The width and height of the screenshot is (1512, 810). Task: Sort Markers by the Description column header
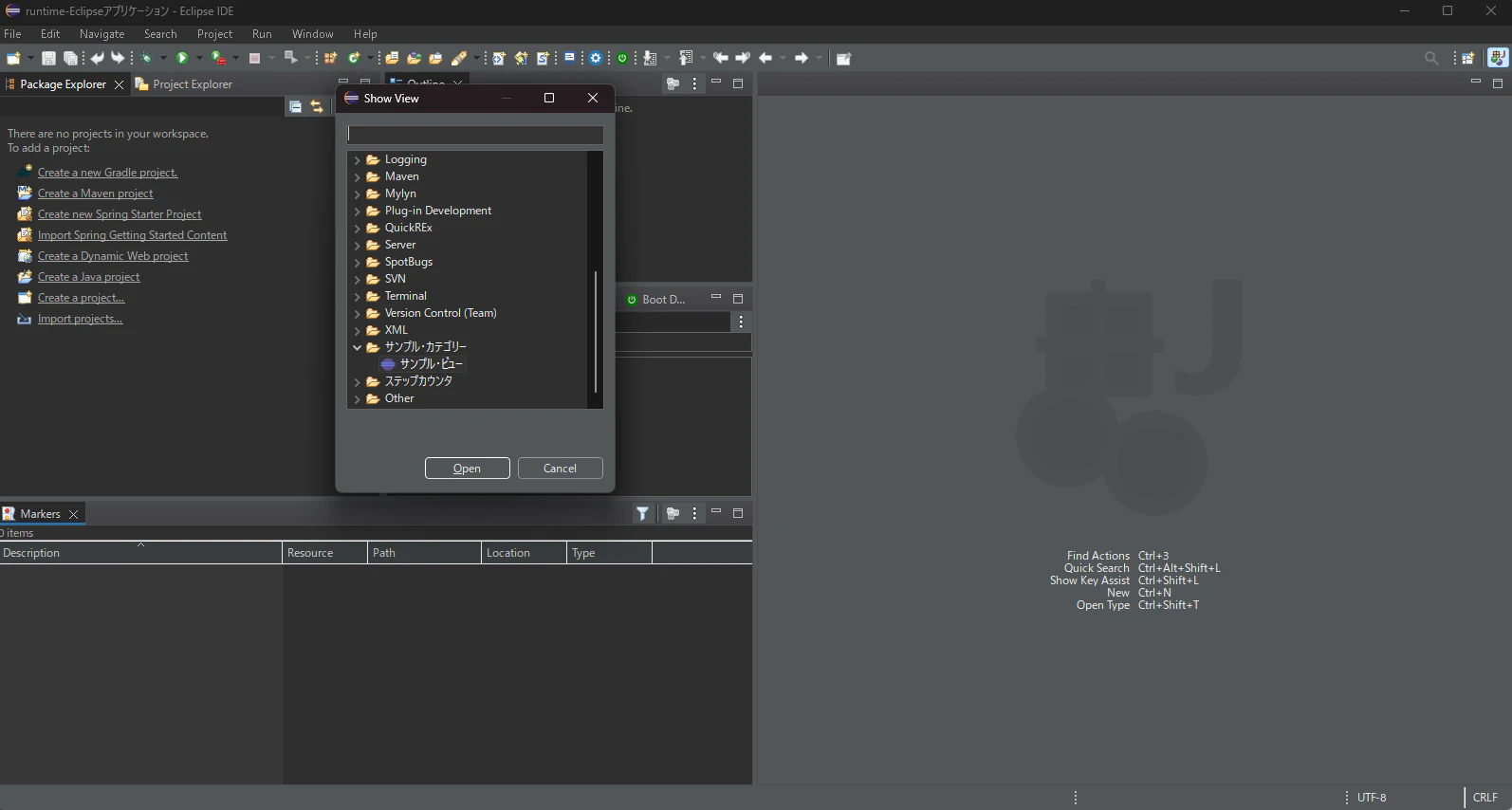(140, 553)
